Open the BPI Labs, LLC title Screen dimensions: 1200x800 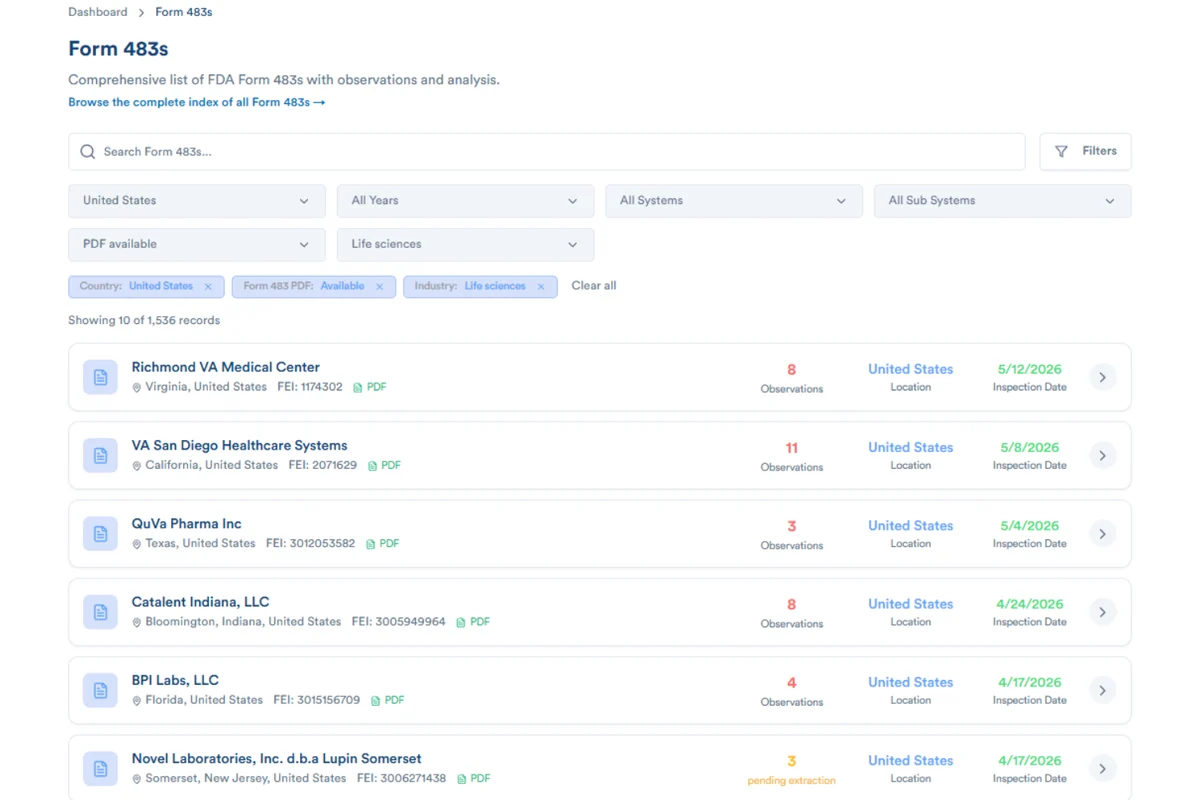175,680
